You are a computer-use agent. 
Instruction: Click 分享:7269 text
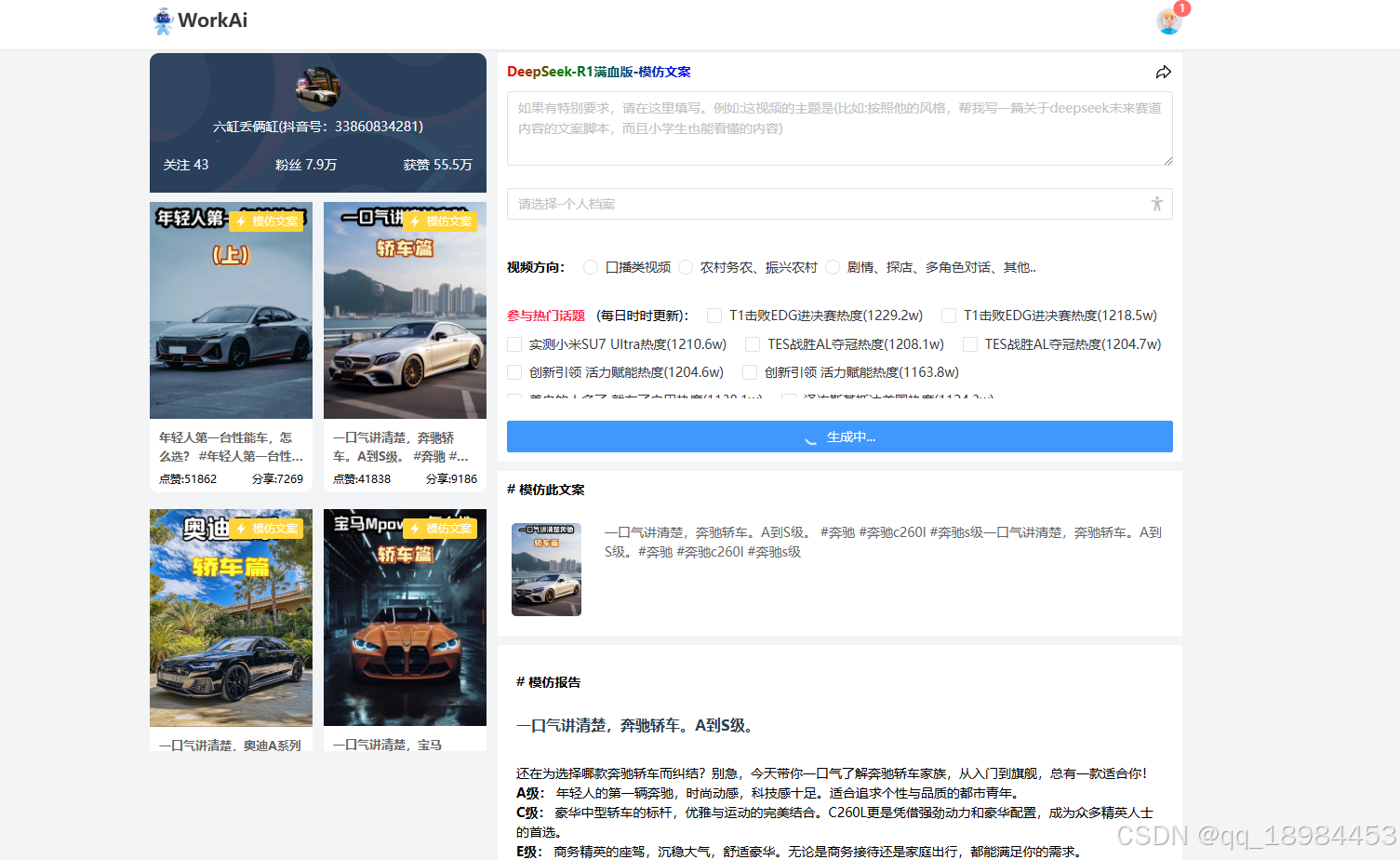click(277, 479)
